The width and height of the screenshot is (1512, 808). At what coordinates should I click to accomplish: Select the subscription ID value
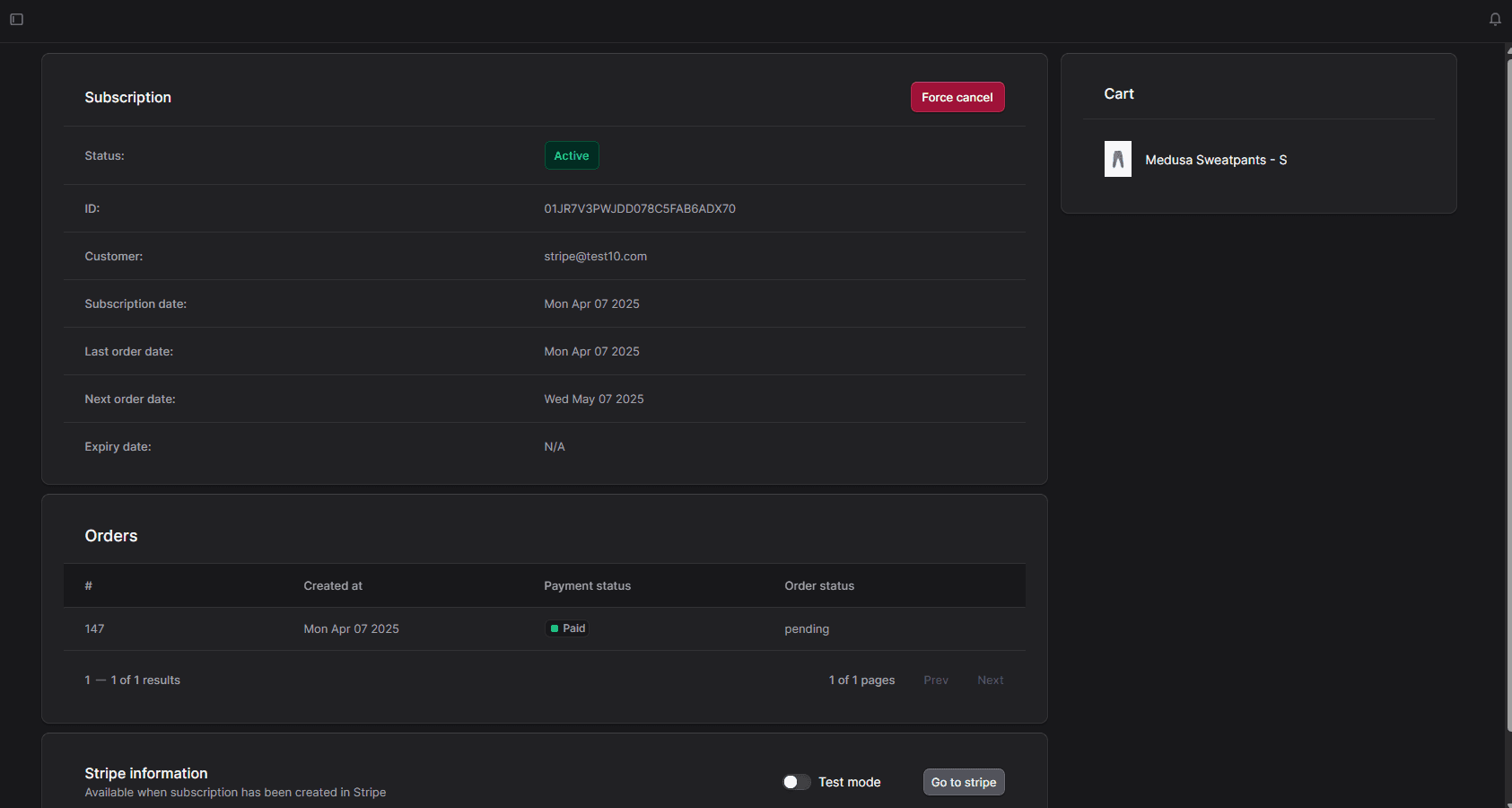pyautogui.click(x=639, y=208)
